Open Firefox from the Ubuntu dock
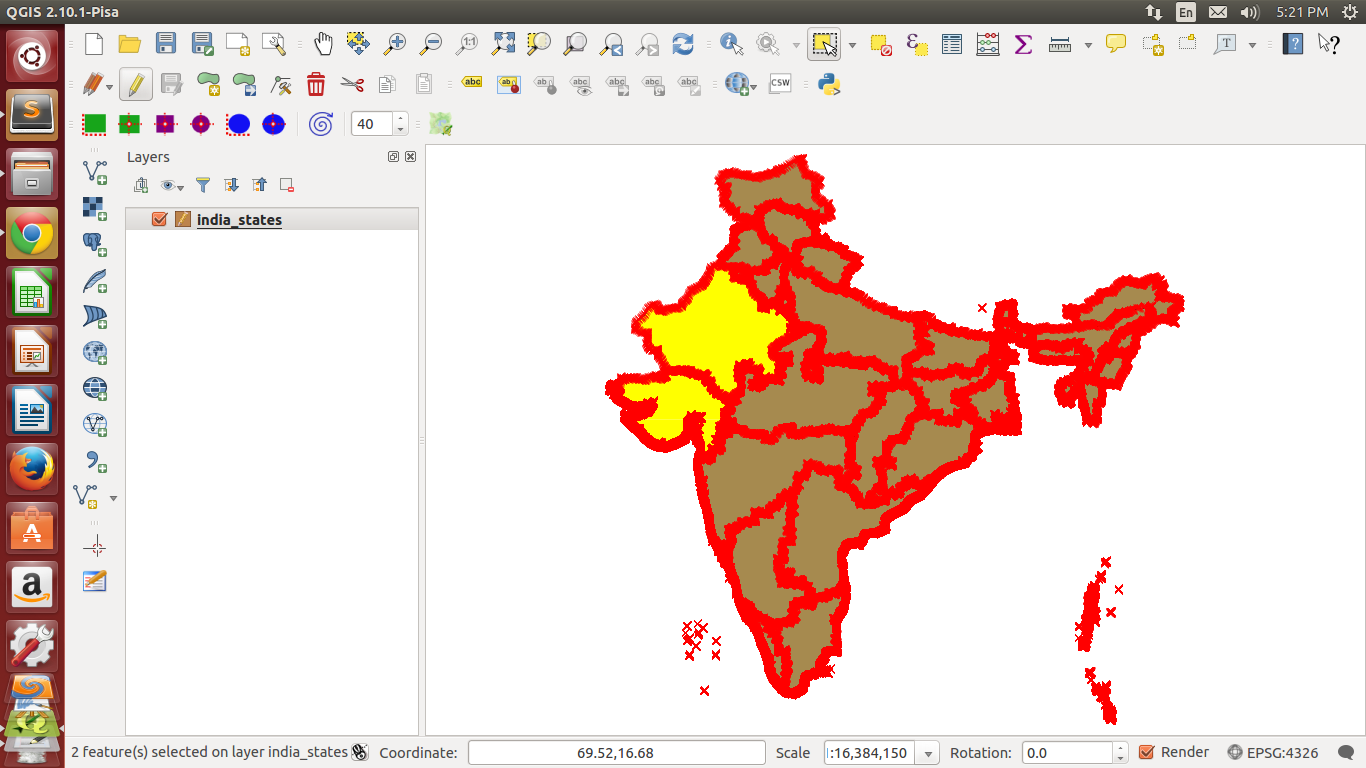The width and height of the screenshot is (1366, 768). [x=32, y=468]
